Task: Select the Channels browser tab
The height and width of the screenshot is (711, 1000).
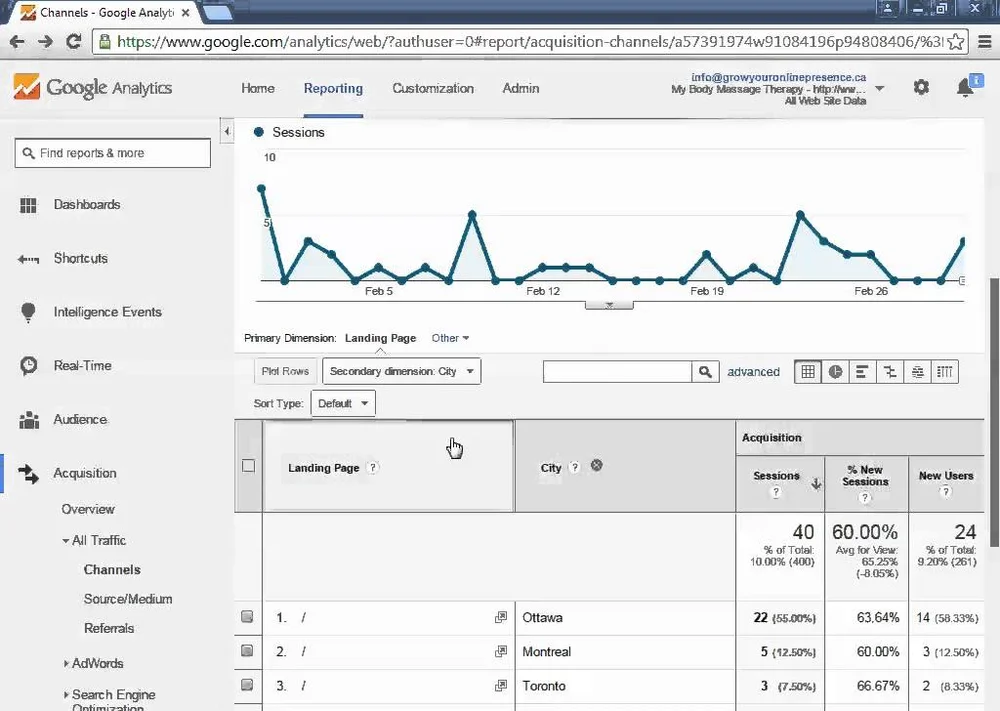Action: [105, 12]
